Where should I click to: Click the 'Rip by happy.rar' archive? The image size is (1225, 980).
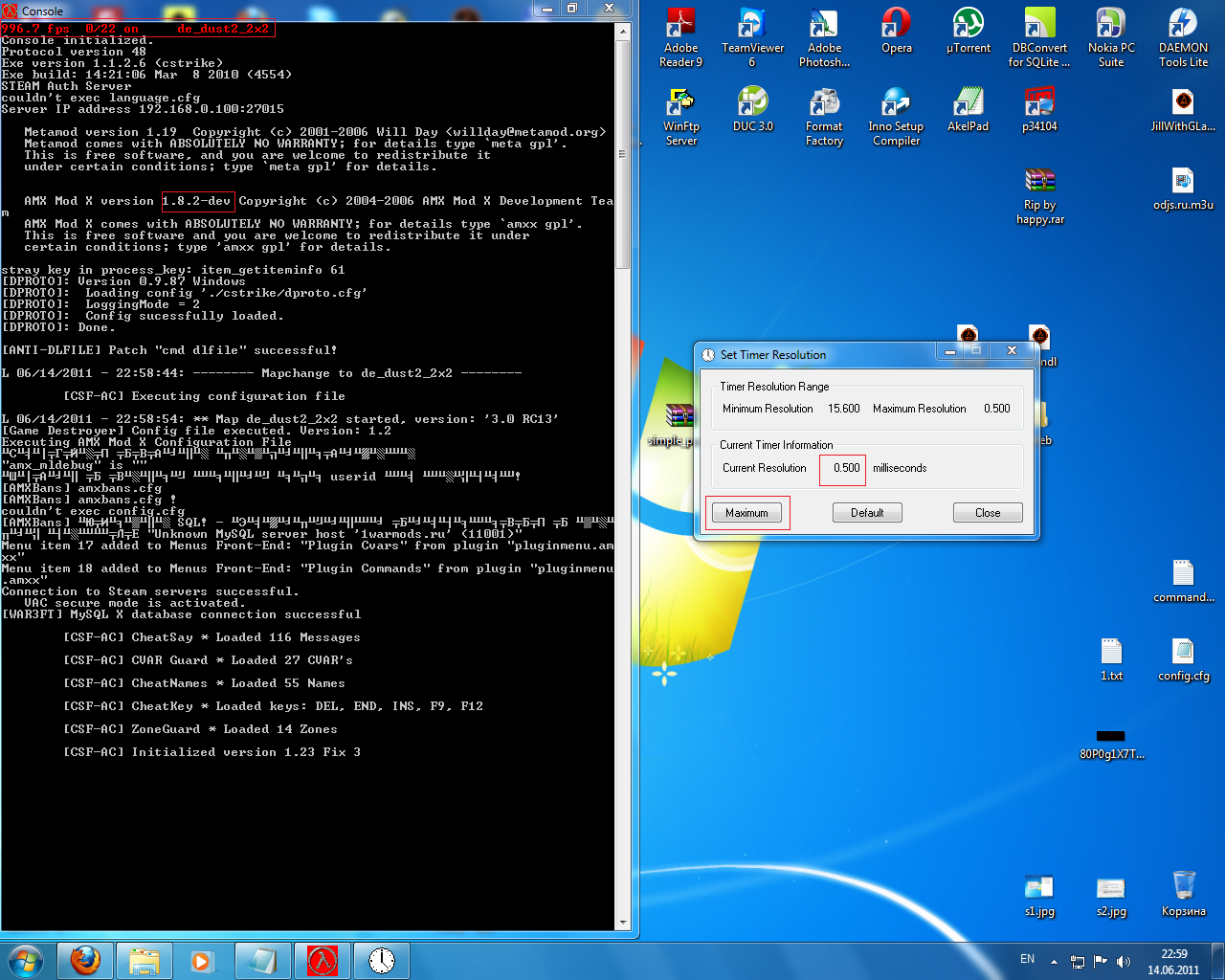(x=1039, y=195)
